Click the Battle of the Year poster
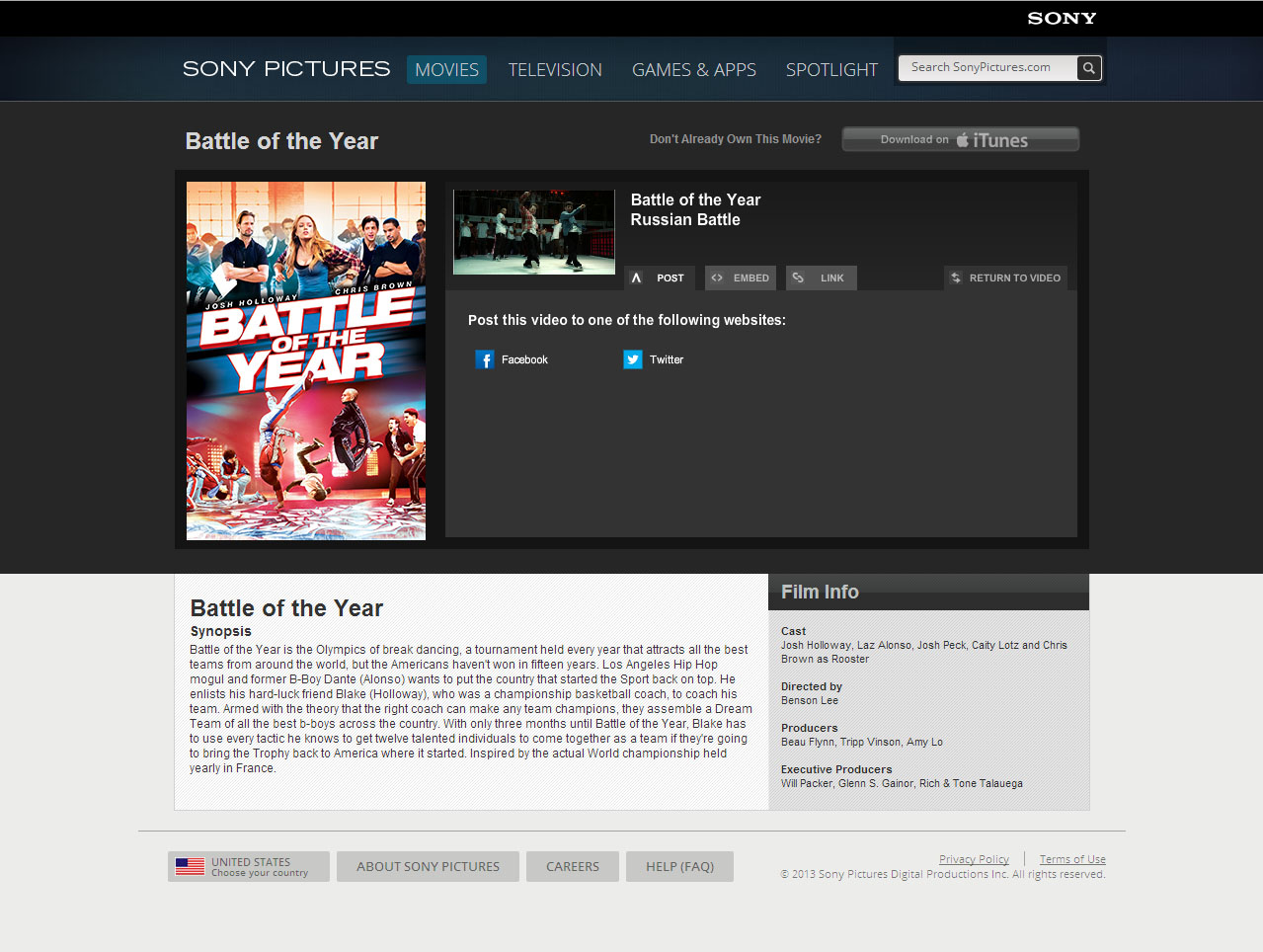Viewport: 1263px width, 952px height. pyautogui.click(x=306, y=360)
